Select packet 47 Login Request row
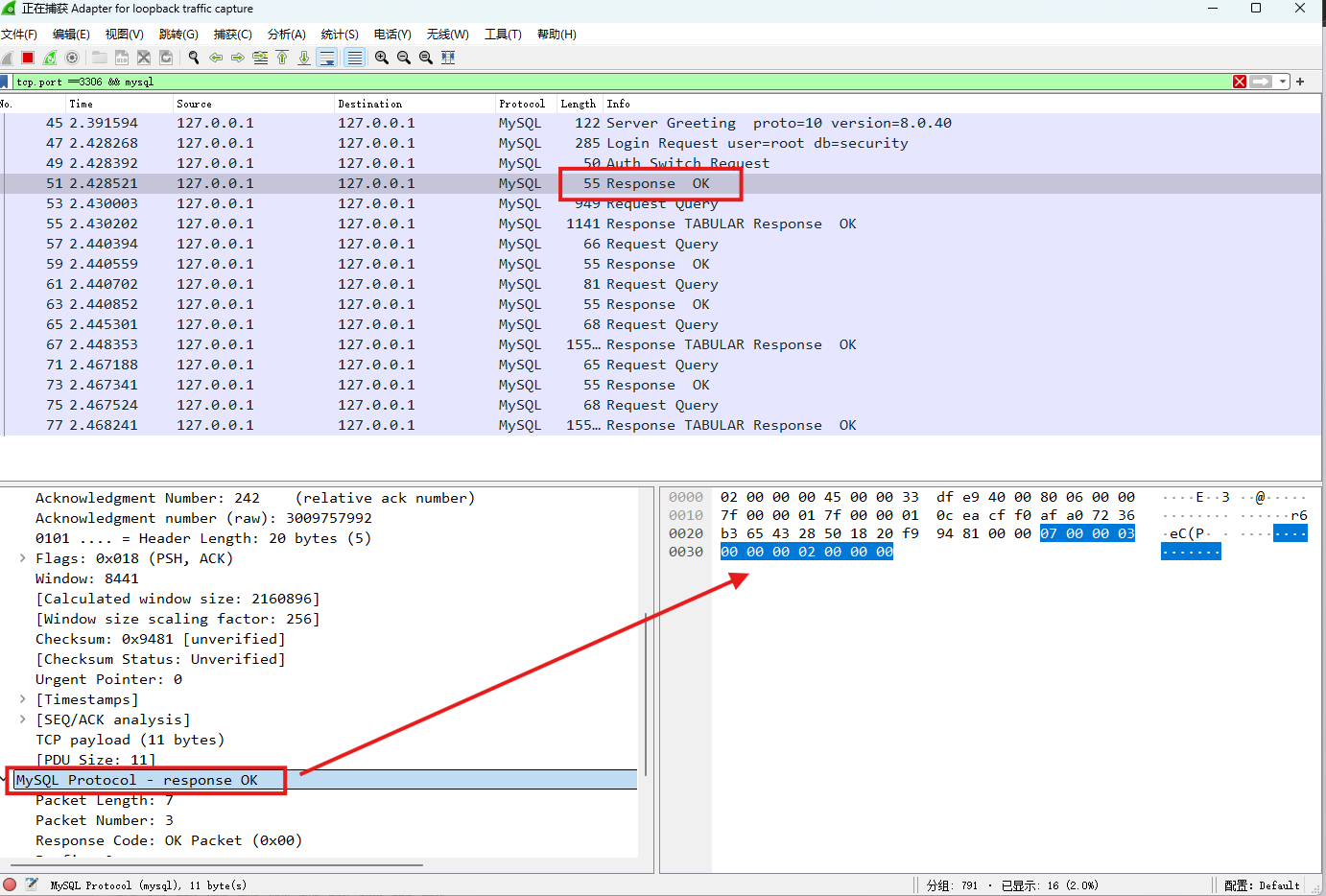1326x896 pixels. [662, 143]
